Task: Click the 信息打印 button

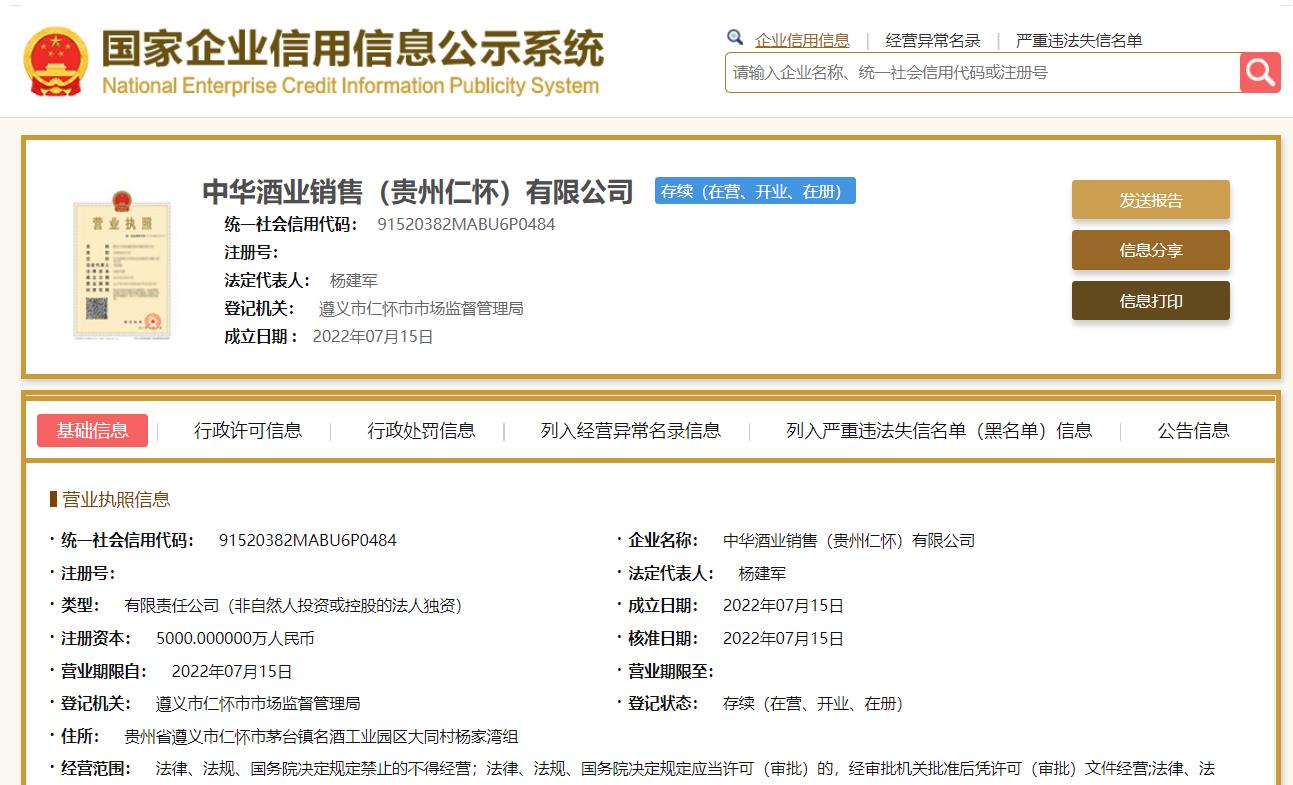Action: coord(1150,301)
